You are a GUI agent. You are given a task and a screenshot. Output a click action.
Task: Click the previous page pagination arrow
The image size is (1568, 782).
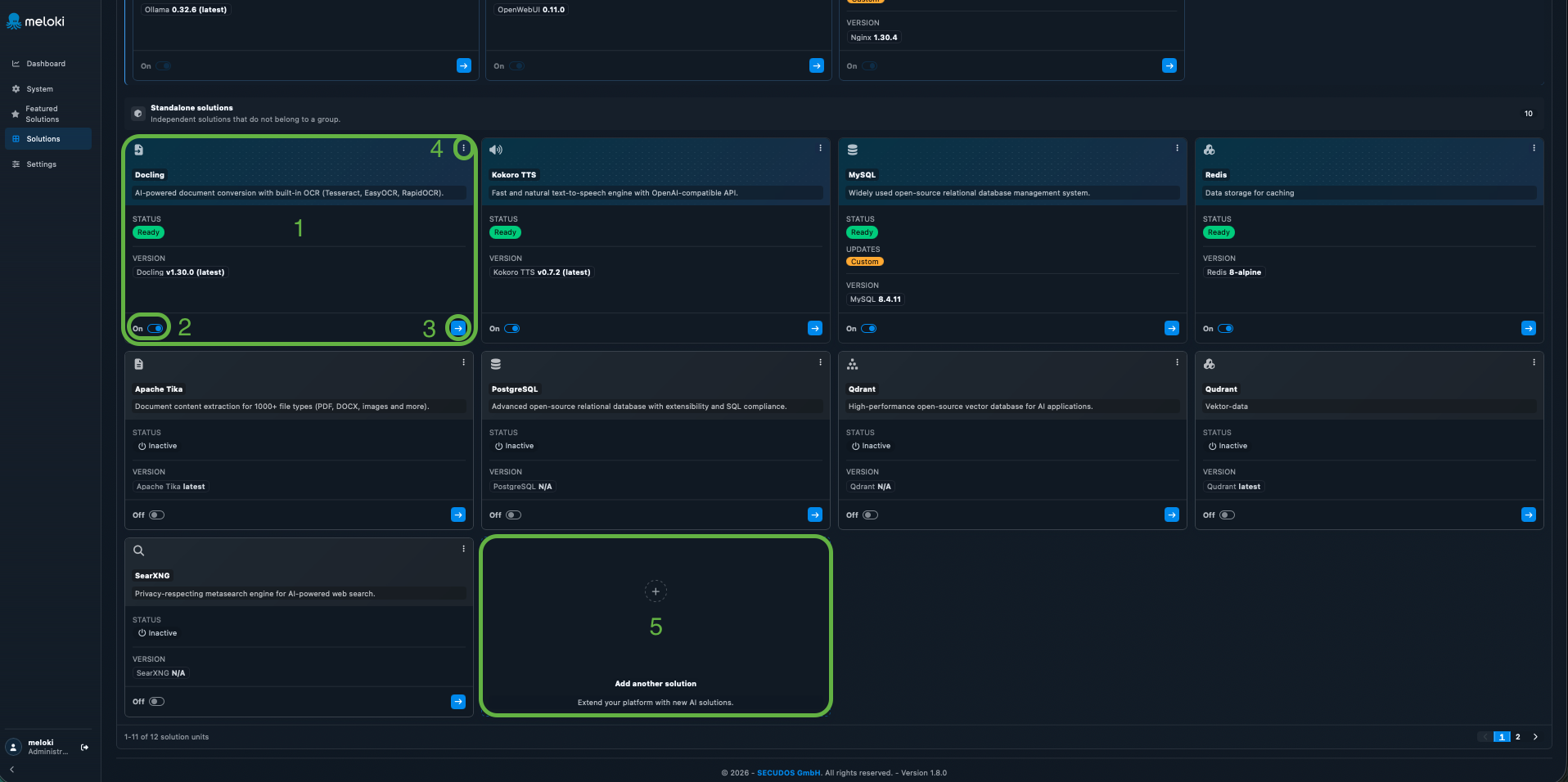[1485, 737]
